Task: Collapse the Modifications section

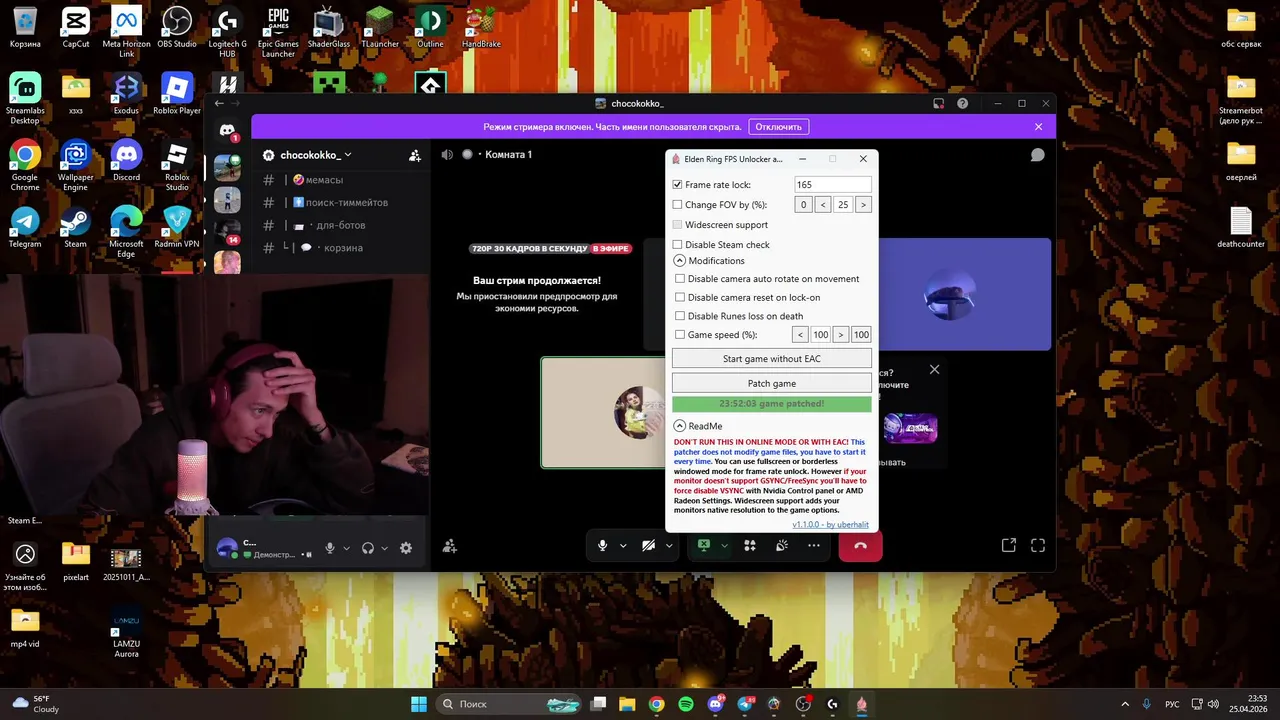Action: 679,261
